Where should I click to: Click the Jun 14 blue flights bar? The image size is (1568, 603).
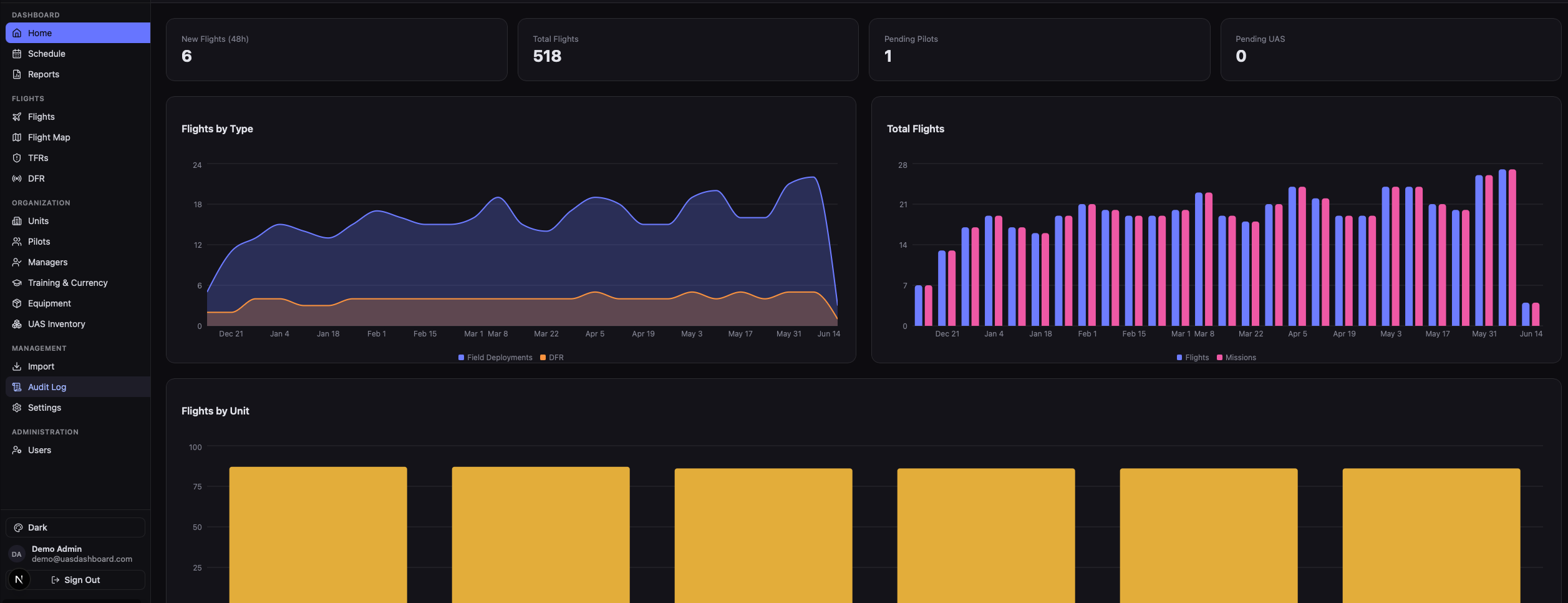(1526, 314)
